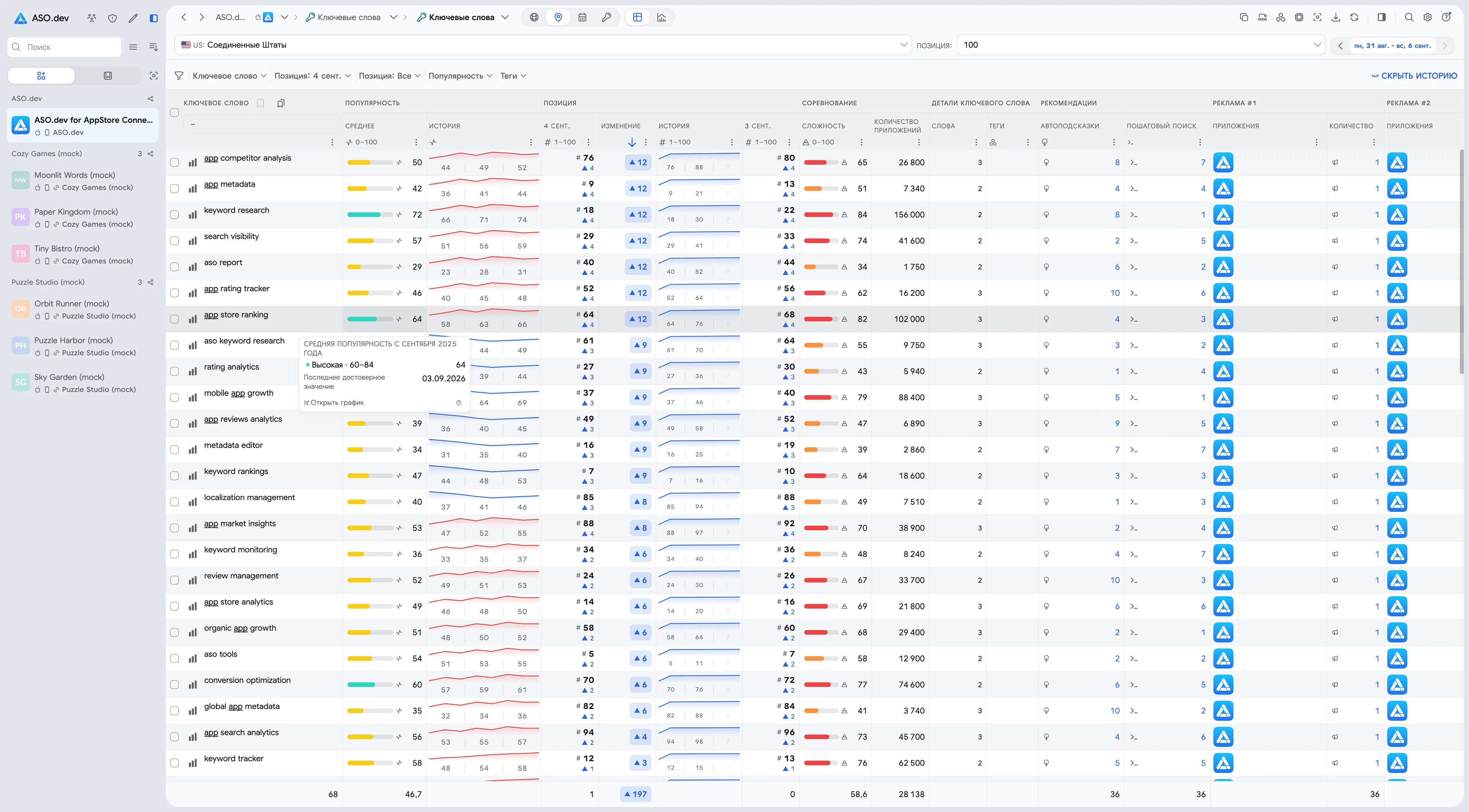Screen dimensions: 1469x812
Task: Switch to the chart view icon
Action: pos(662,17)
